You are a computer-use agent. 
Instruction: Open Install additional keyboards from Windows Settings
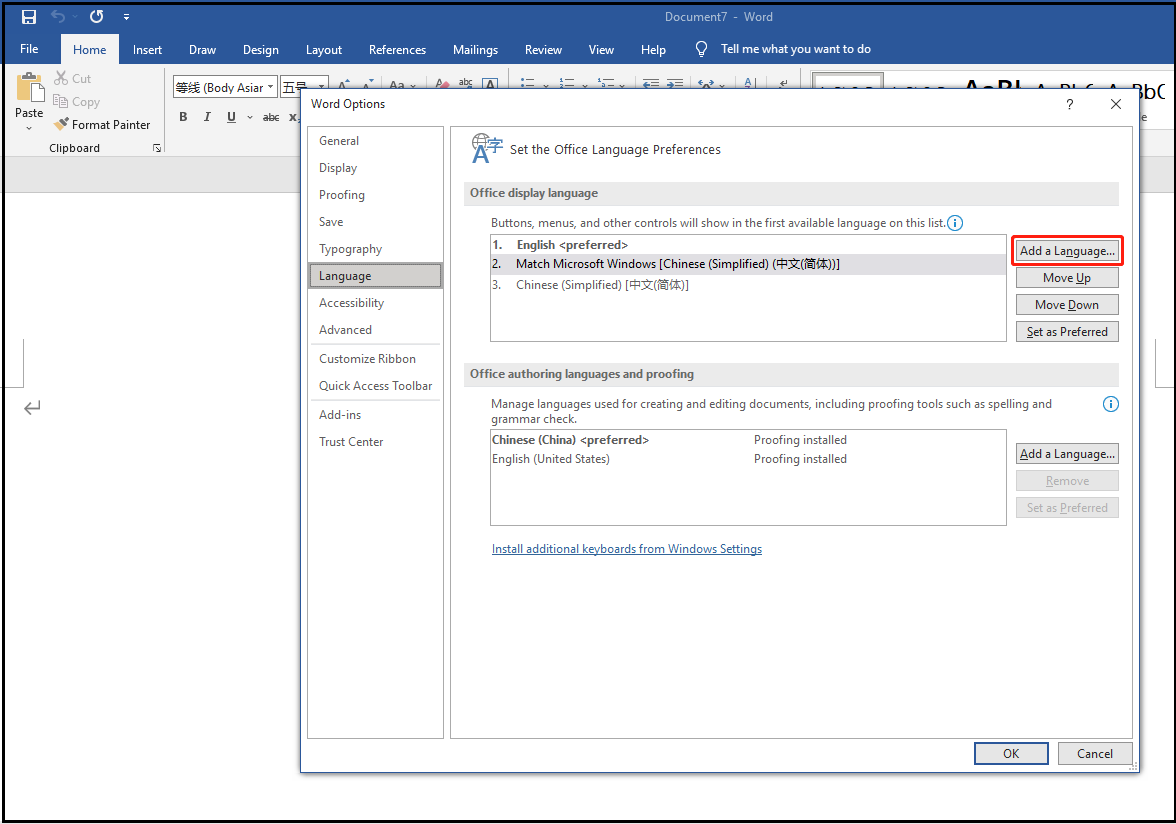point(627,548)
